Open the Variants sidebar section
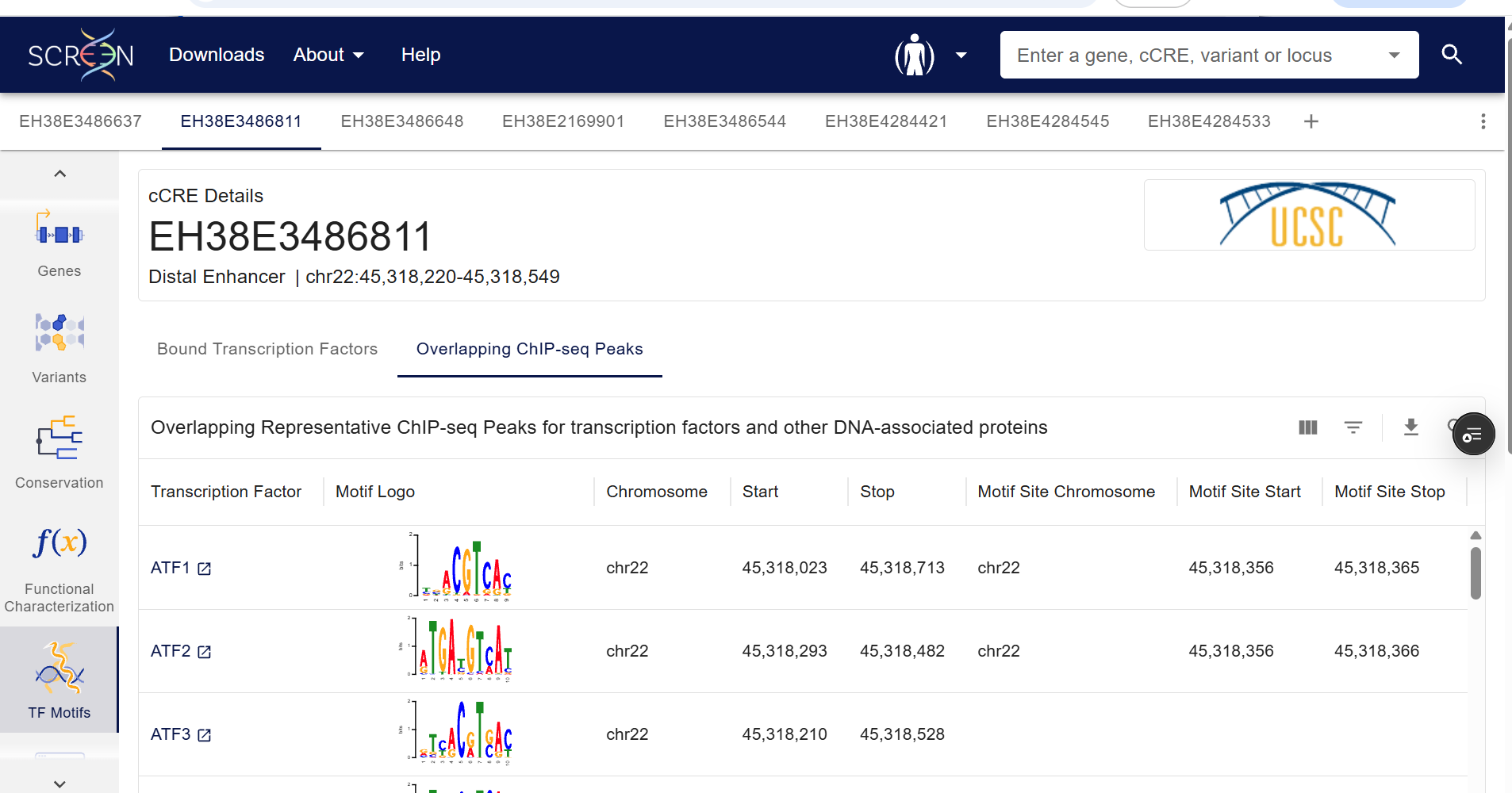The width and height of the screenshot is (1512, 793). click(59, 348)
